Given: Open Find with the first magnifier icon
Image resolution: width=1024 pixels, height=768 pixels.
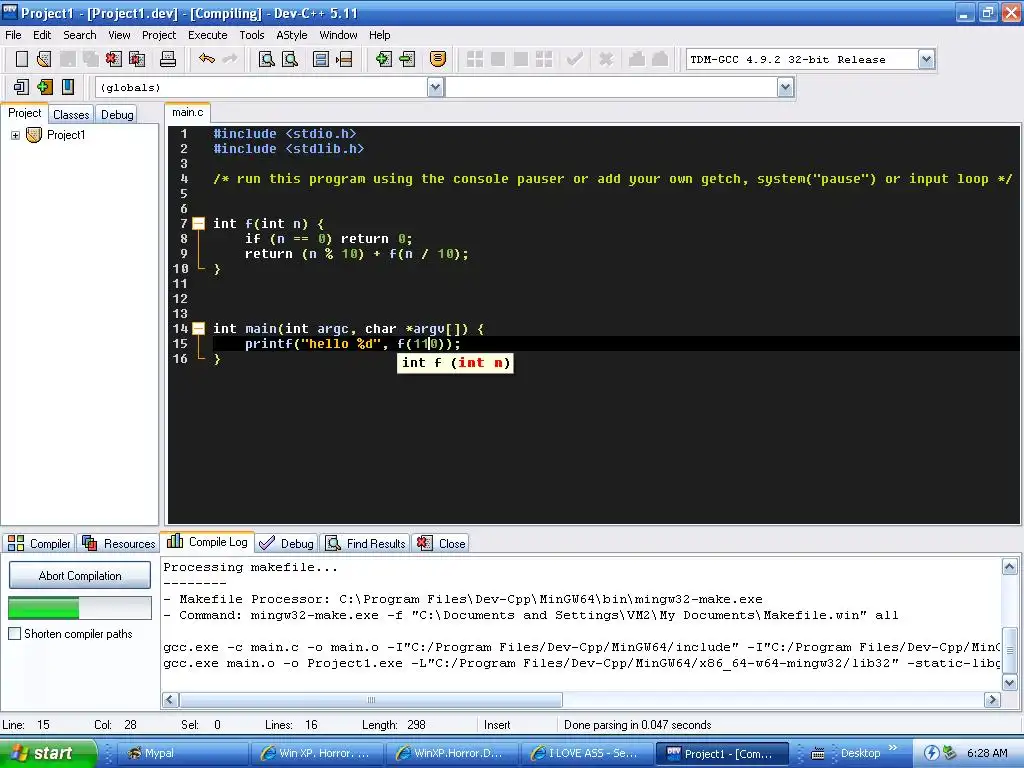Looking at the screenshot, I should pos(266,59).
